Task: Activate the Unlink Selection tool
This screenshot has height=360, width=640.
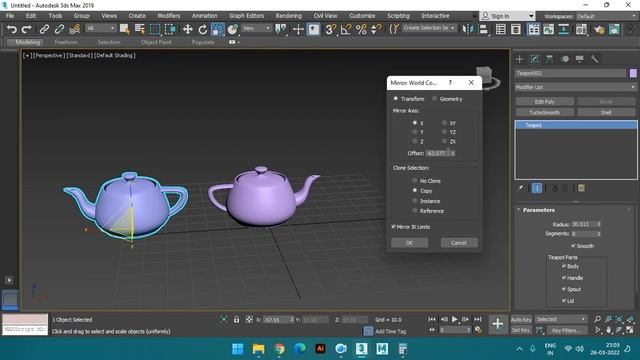Action: tap(59, 29)
